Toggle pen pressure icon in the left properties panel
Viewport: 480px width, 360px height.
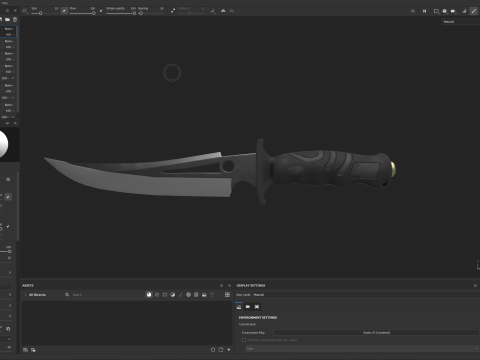[x=8, y=197]
